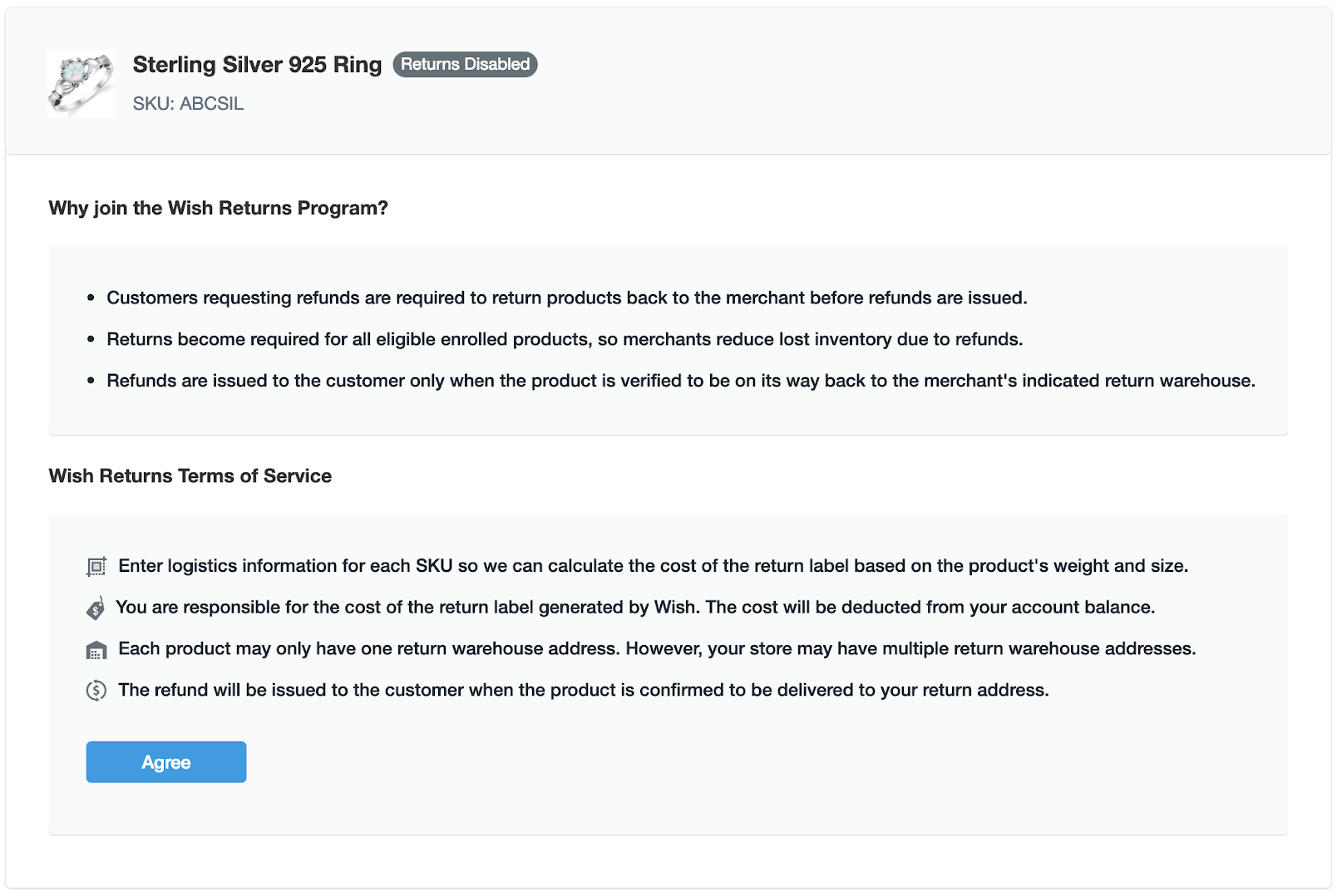Viewport: 1337px width, 896px height.
Task: Select the Sterling Silver 925 Ring title
Action: click(257, 65)
